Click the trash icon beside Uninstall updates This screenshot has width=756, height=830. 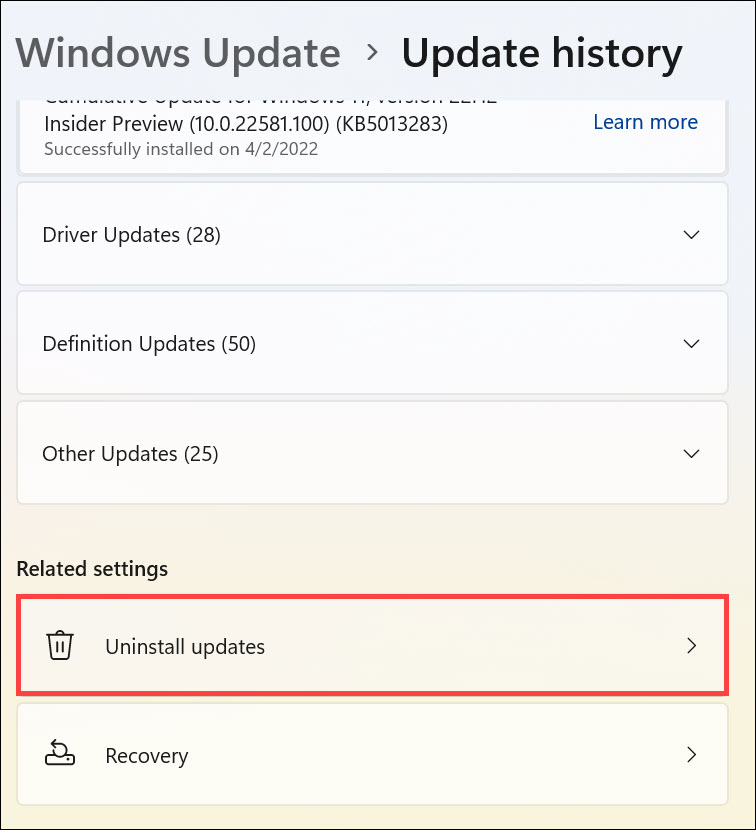(60, 646)
